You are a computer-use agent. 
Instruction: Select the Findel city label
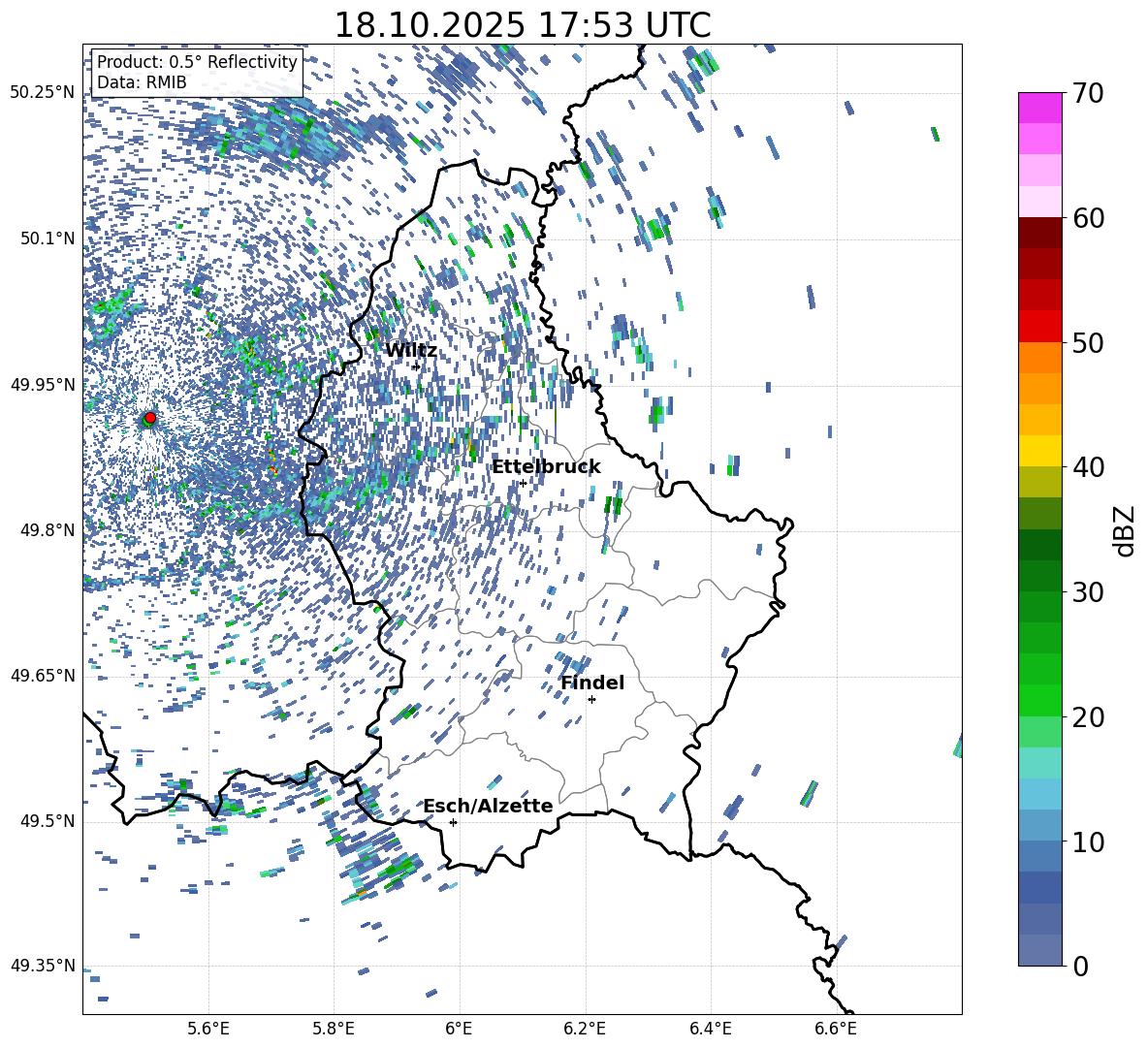[592, 683]
